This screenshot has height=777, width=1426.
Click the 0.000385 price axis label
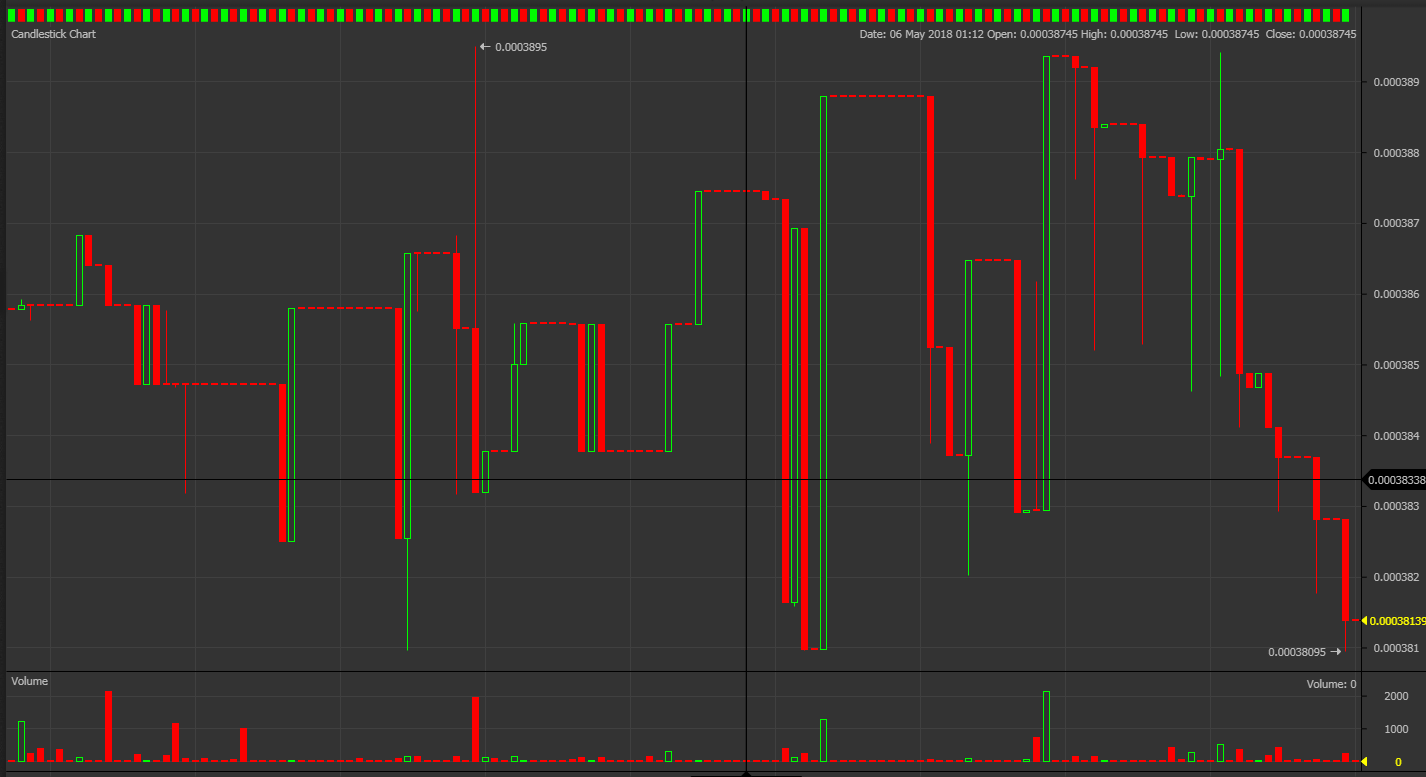point(1396,365)
